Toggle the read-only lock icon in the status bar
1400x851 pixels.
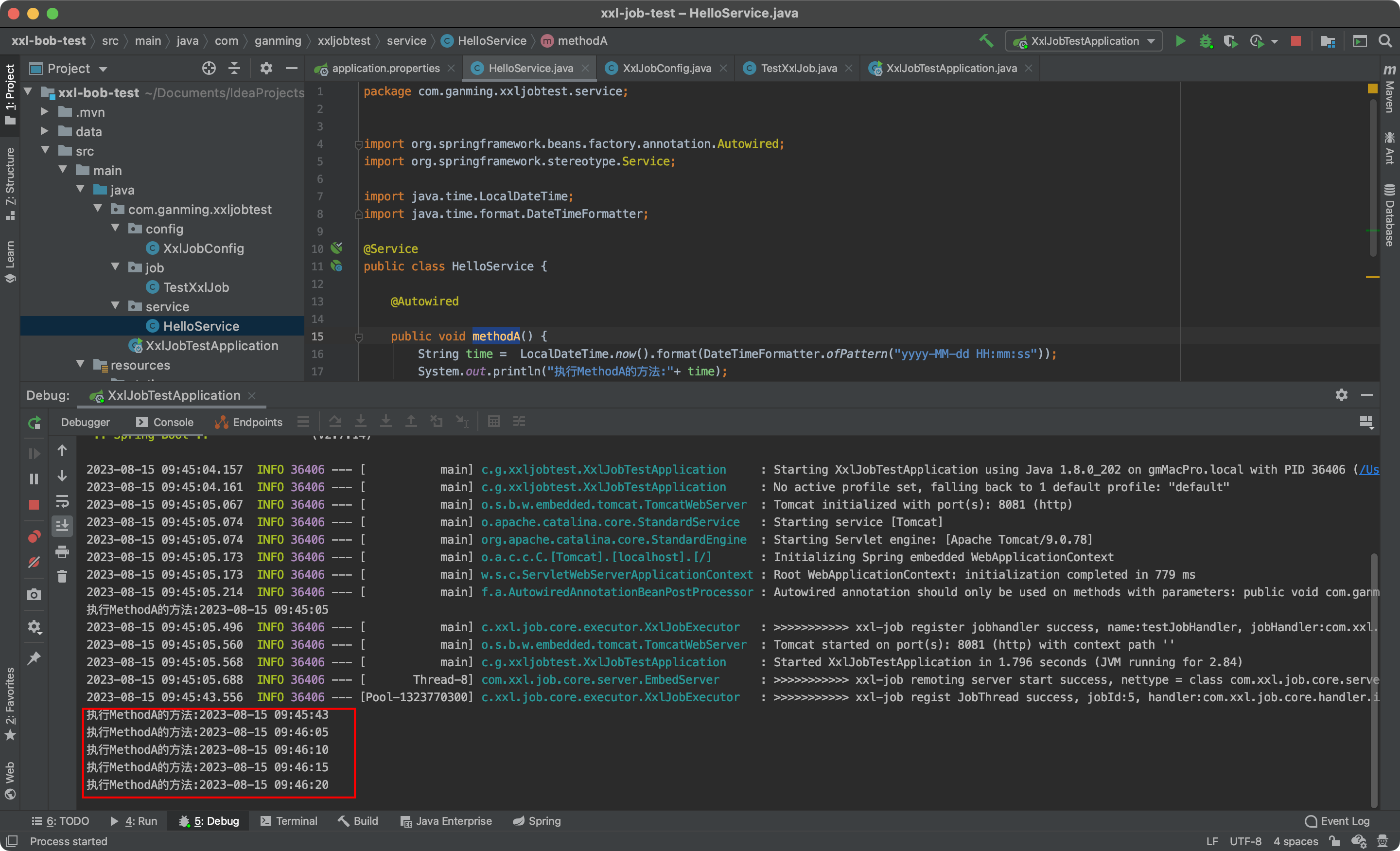tap(1335, 841)
